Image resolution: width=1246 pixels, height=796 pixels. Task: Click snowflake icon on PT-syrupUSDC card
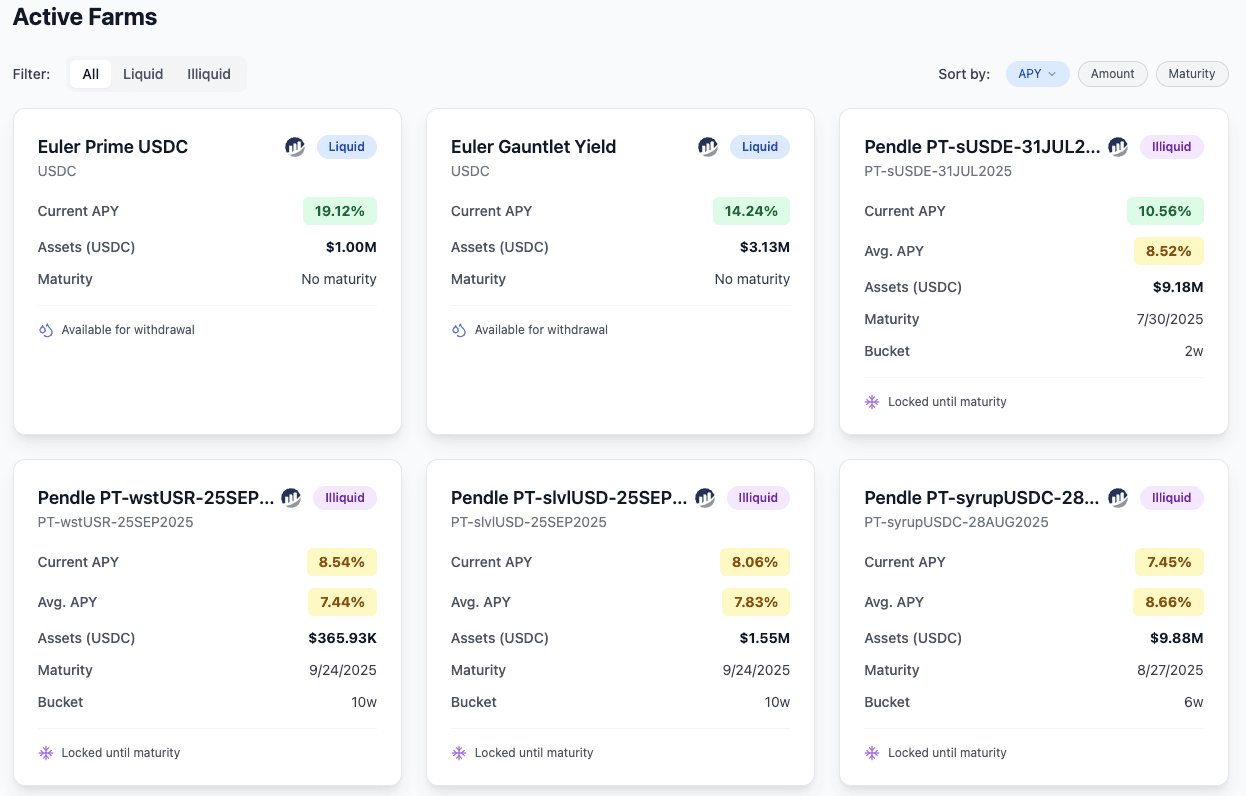pos(872,753)
